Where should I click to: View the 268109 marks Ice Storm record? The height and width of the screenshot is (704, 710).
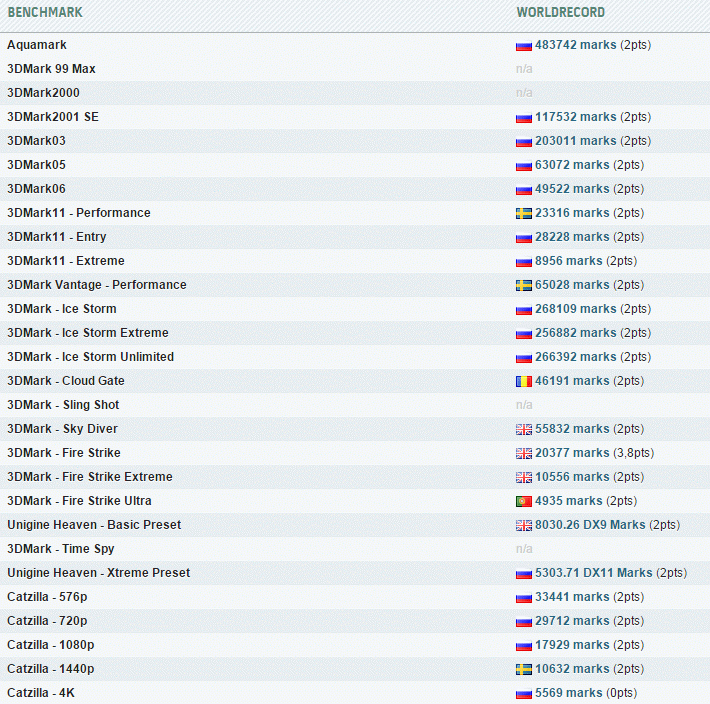click(575, 309)
